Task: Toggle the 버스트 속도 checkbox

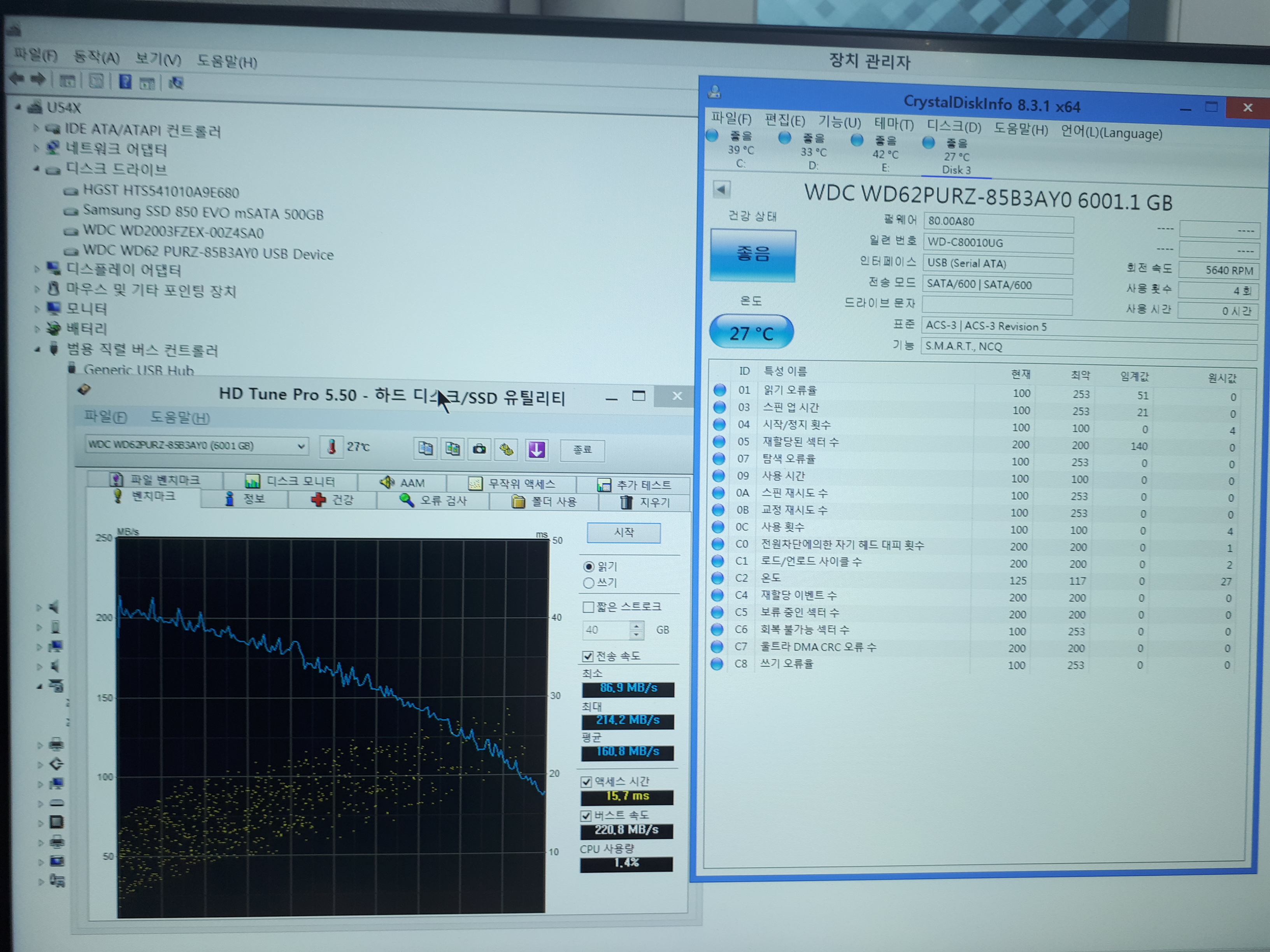Action: click(586, 815)
